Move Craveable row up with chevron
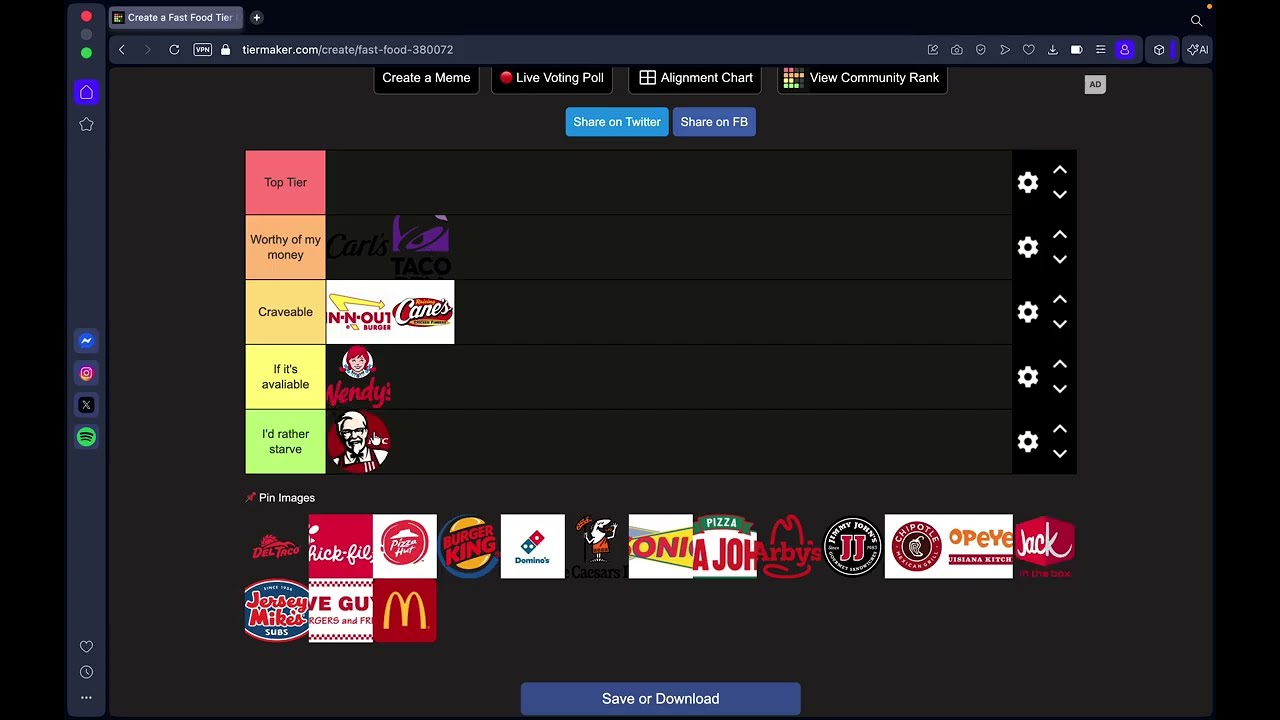The height and width of the screenshot is (720, 1280). coord(1060,300)
